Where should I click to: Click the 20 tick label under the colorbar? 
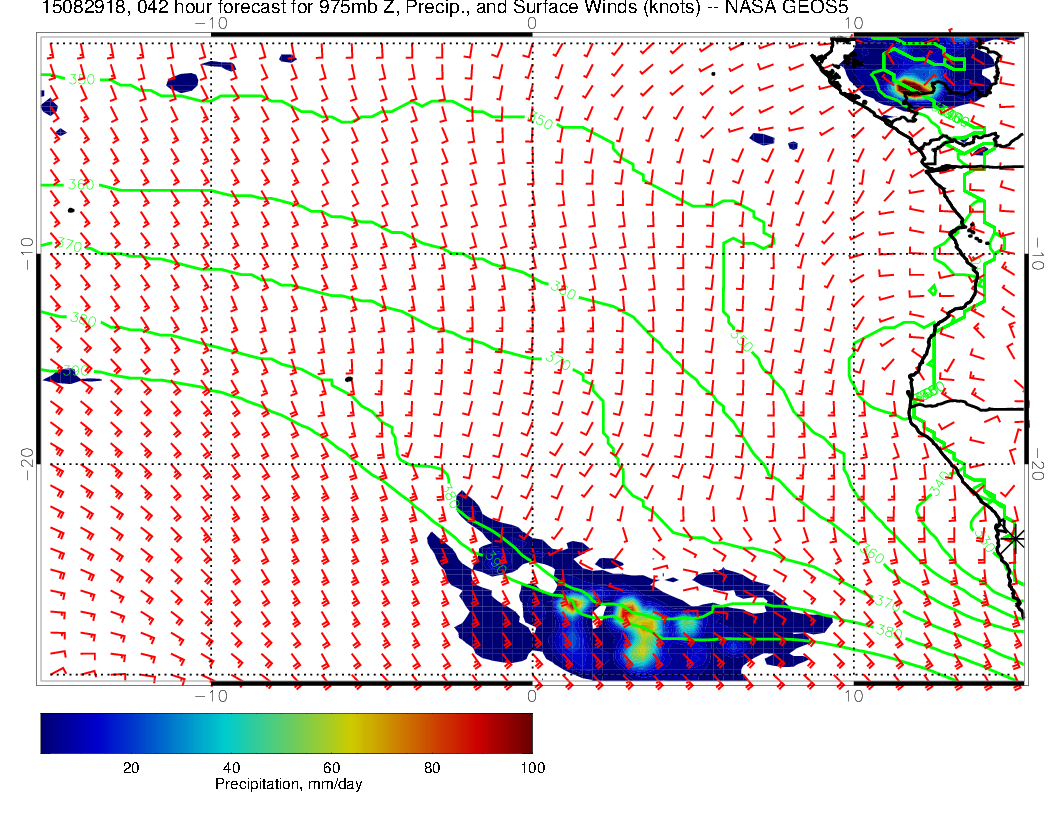tap(130, 767)
